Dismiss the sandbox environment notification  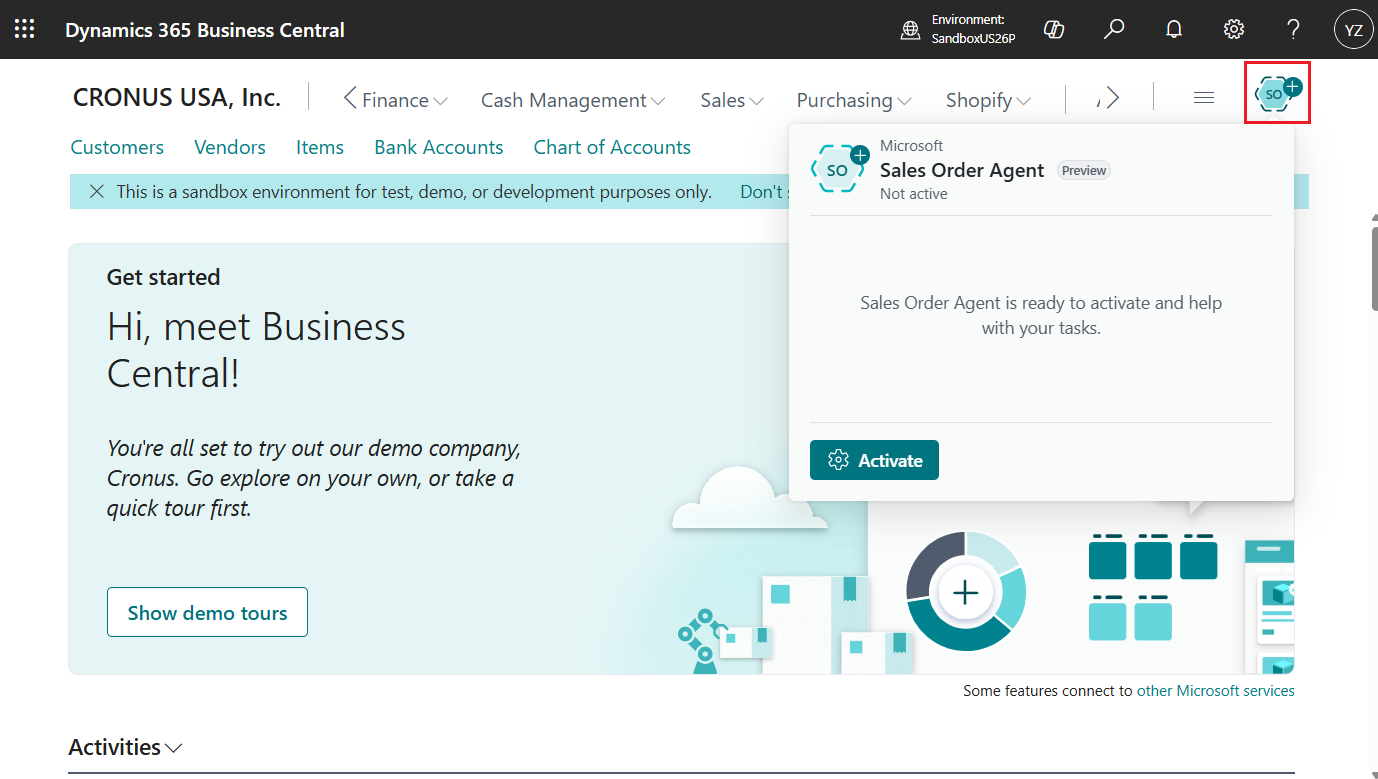pyautogui.click(x=96, y=191)
